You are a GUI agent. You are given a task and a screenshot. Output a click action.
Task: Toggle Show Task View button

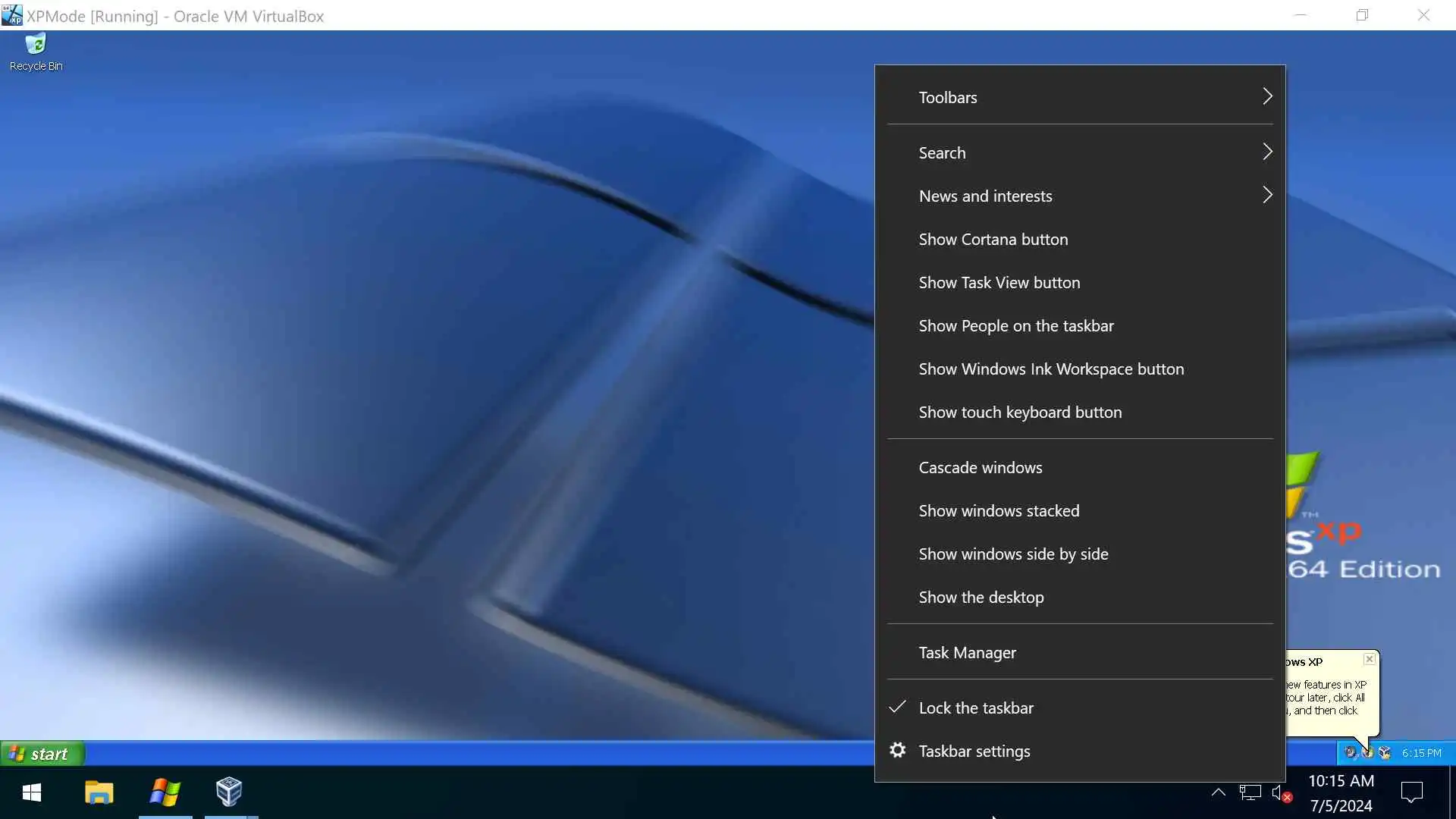999,282
